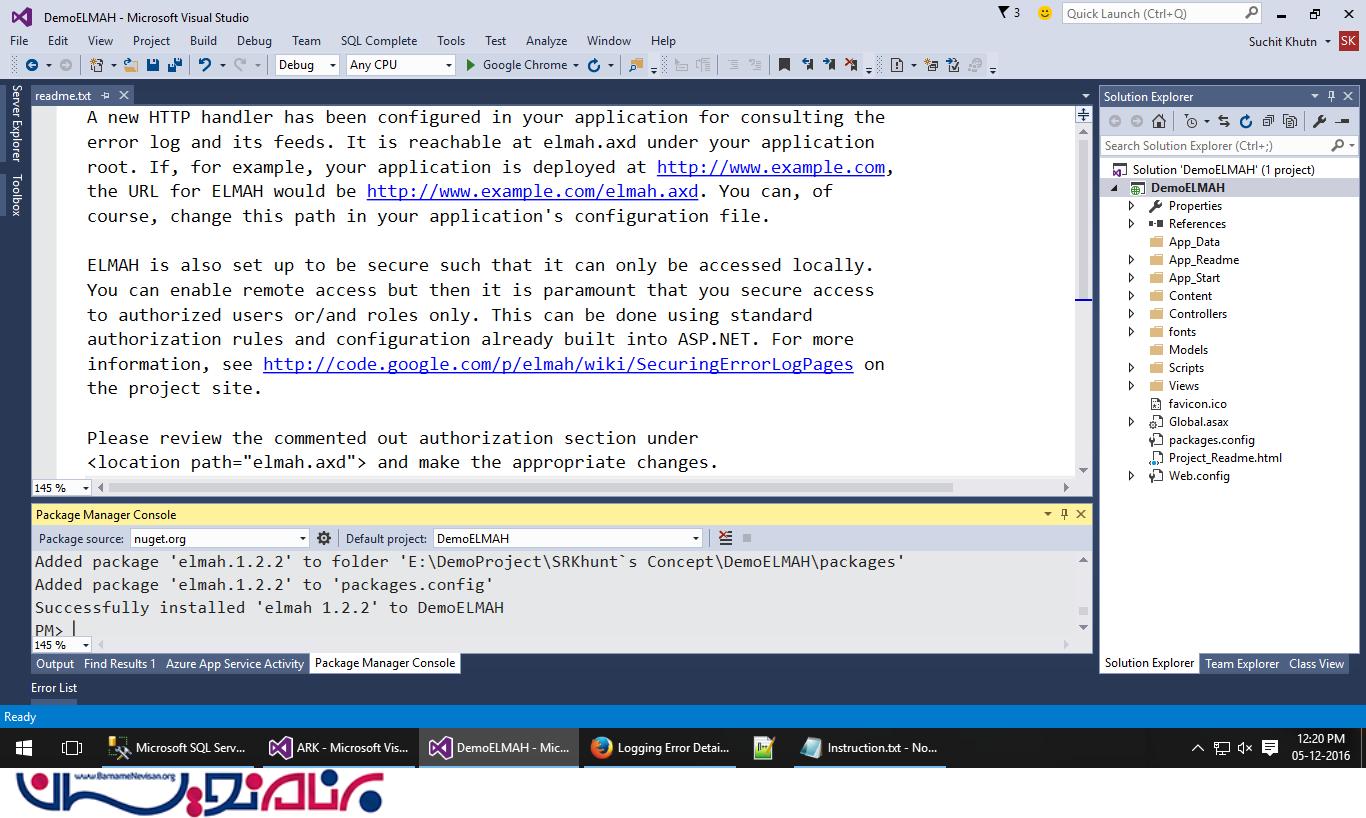Toggle Preview Selected Items in Solution Explorer
Screen dimensions: 1366x818
pos(1343,121)
